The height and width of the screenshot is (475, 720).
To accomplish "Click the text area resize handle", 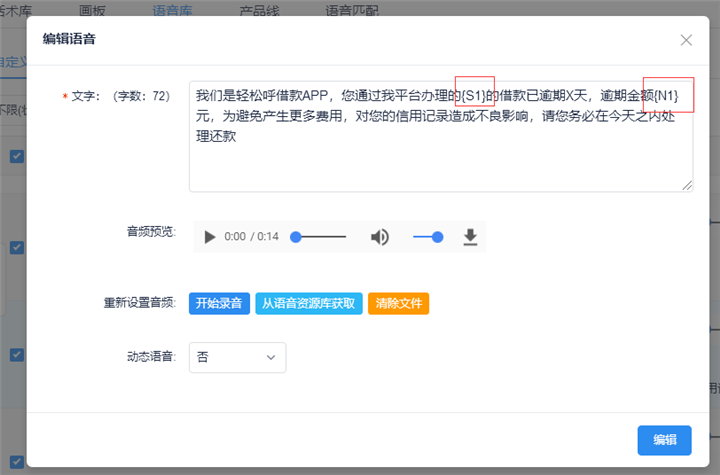I will pyautogui.click(x=687, y=185).
